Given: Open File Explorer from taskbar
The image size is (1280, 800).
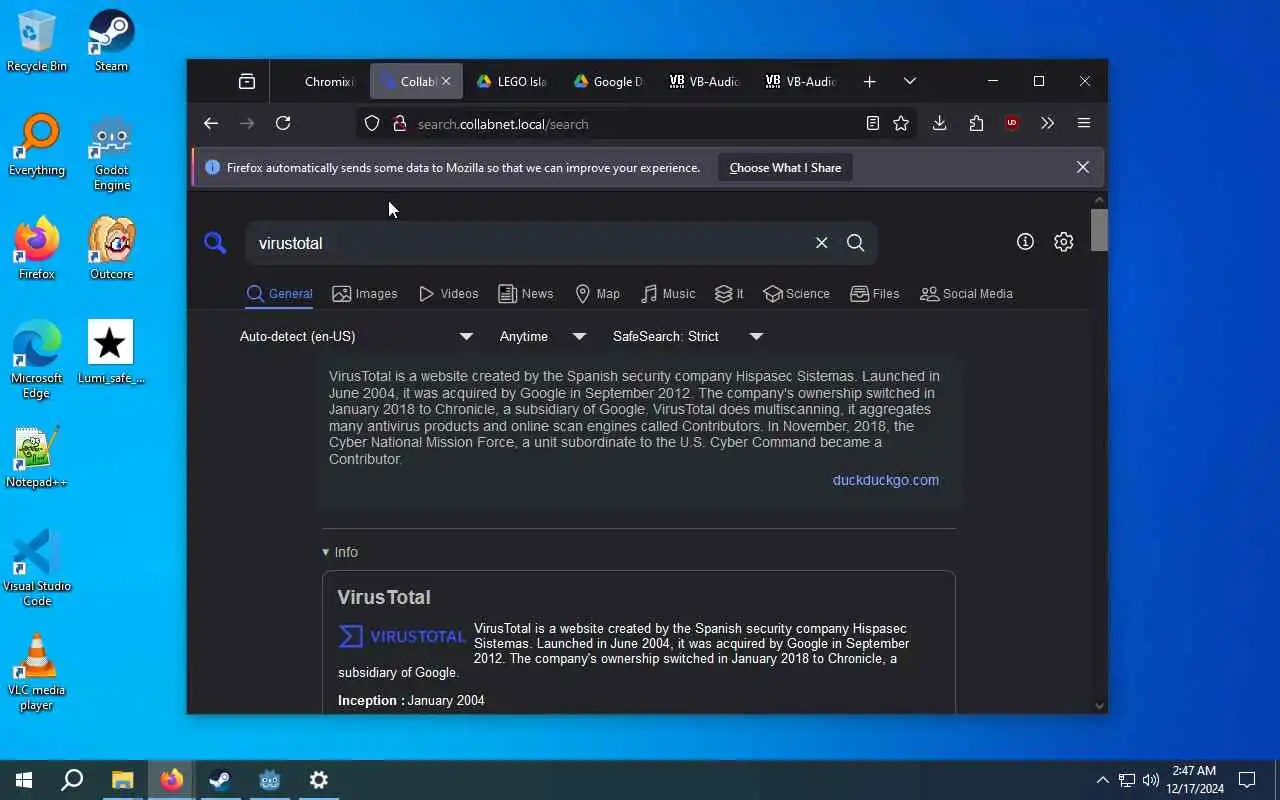Looking at the screenshot, I should [x=122, y=780].
